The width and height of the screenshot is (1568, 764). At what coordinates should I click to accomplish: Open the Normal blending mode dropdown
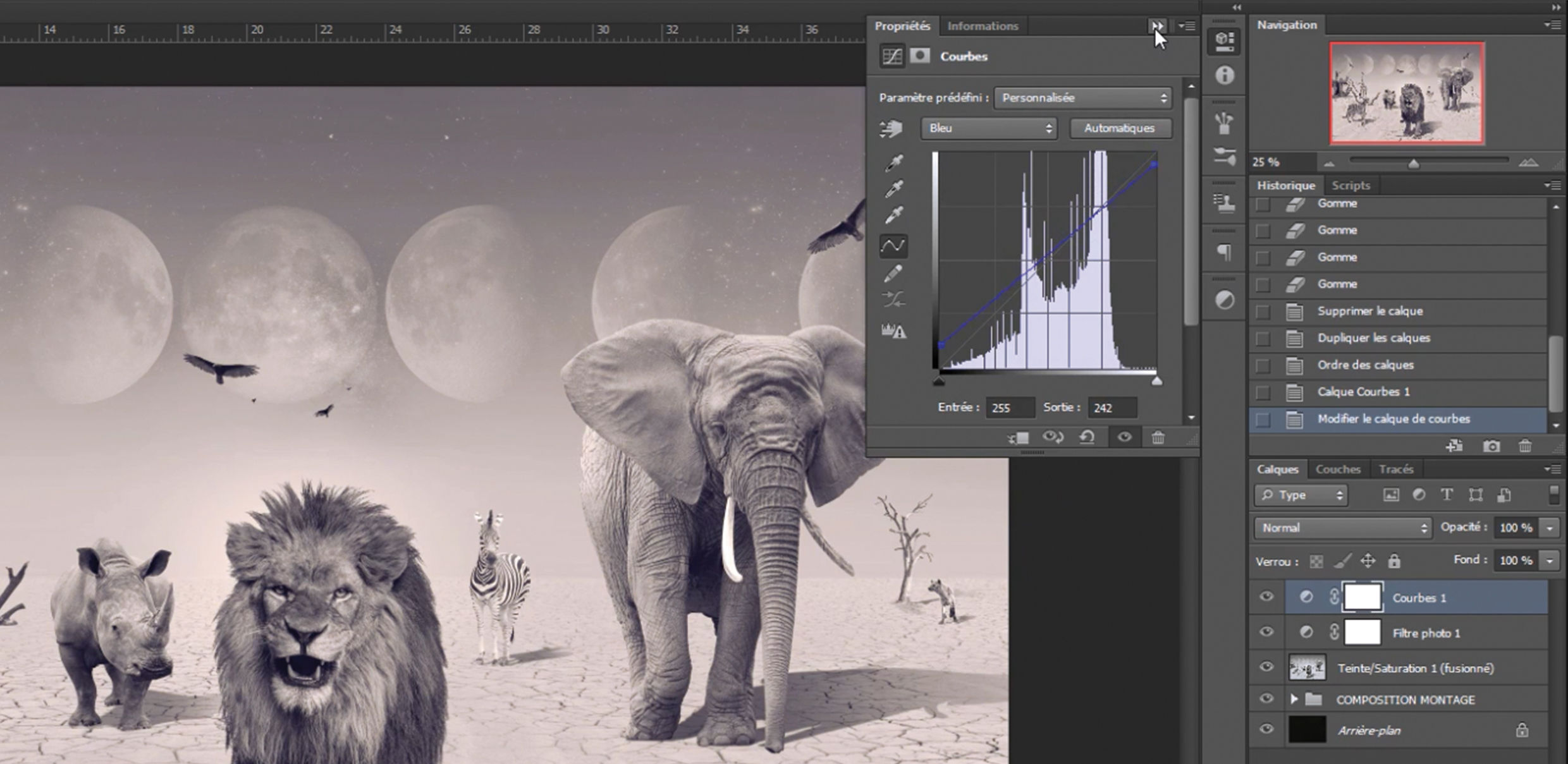tap(1343, 528)
